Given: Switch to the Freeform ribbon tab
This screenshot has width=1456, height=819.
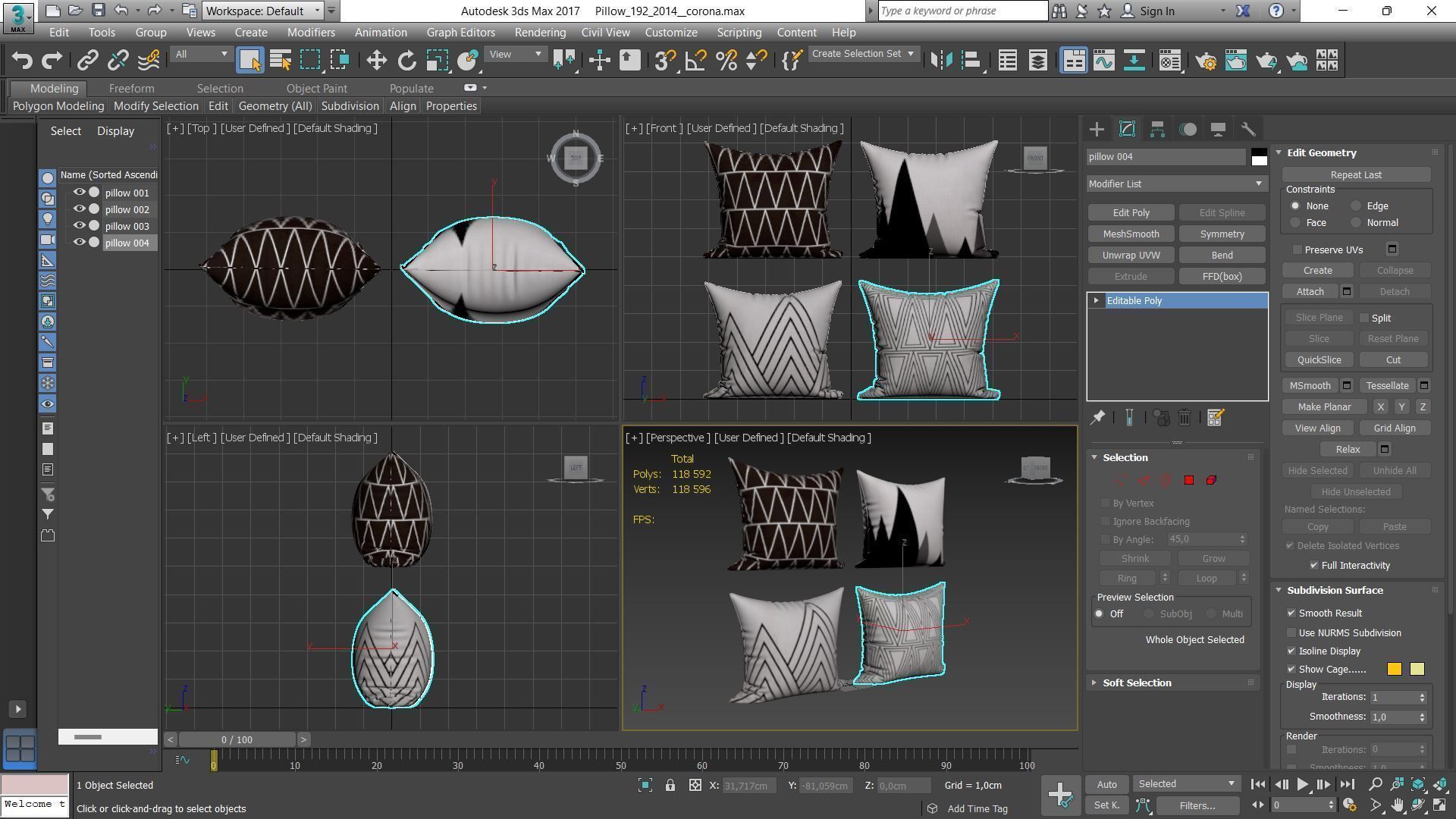Looking at the screenshot, I should tap(131, 89).
